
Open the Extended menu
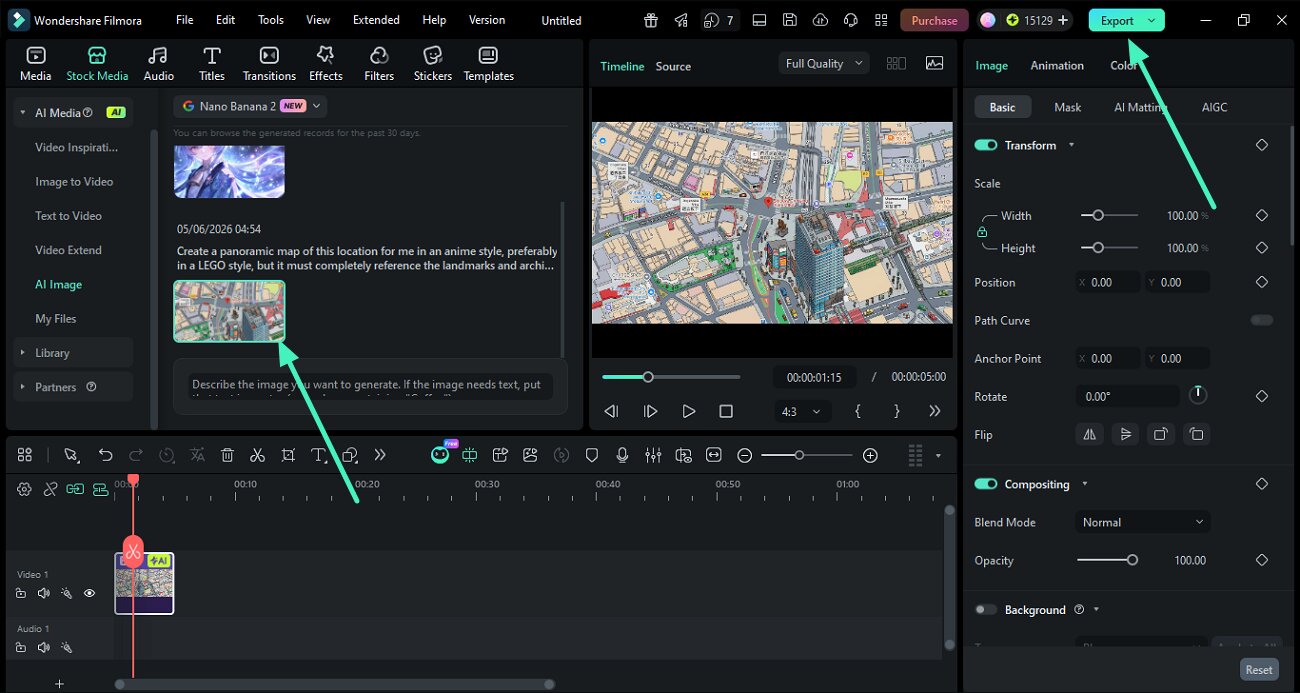pos(376,20)
